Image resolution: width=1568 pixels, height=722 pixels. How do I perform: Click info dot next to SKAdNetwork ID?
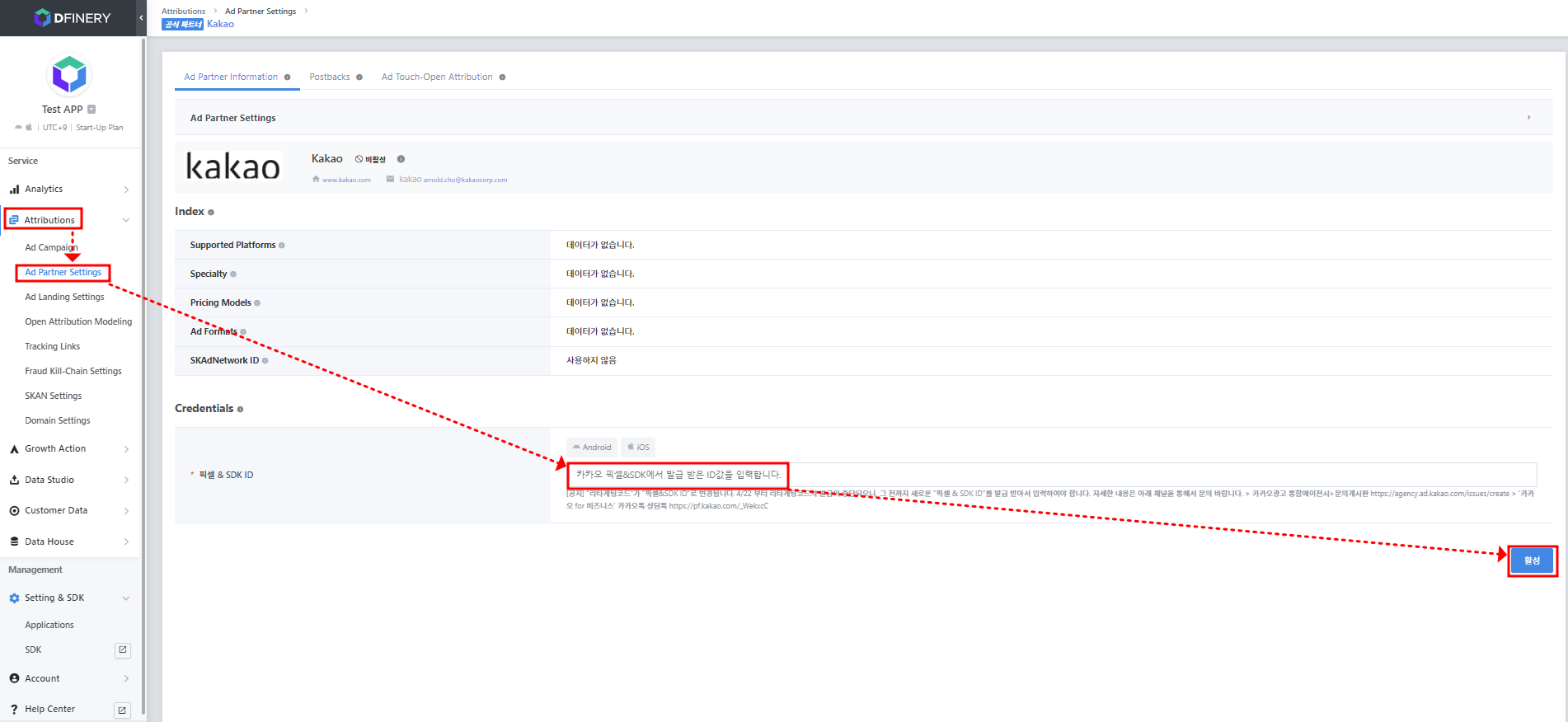pos(265,361)
